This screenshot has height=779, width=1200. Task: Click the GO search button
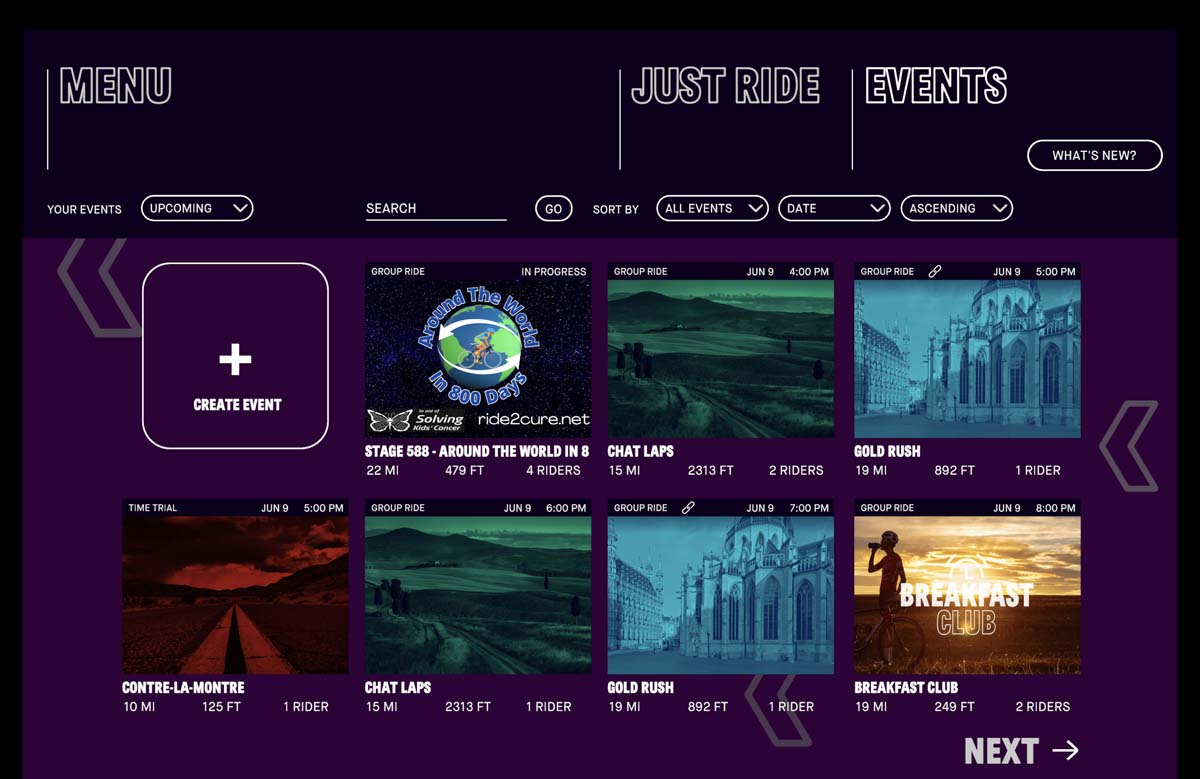(x=554, y=208)
